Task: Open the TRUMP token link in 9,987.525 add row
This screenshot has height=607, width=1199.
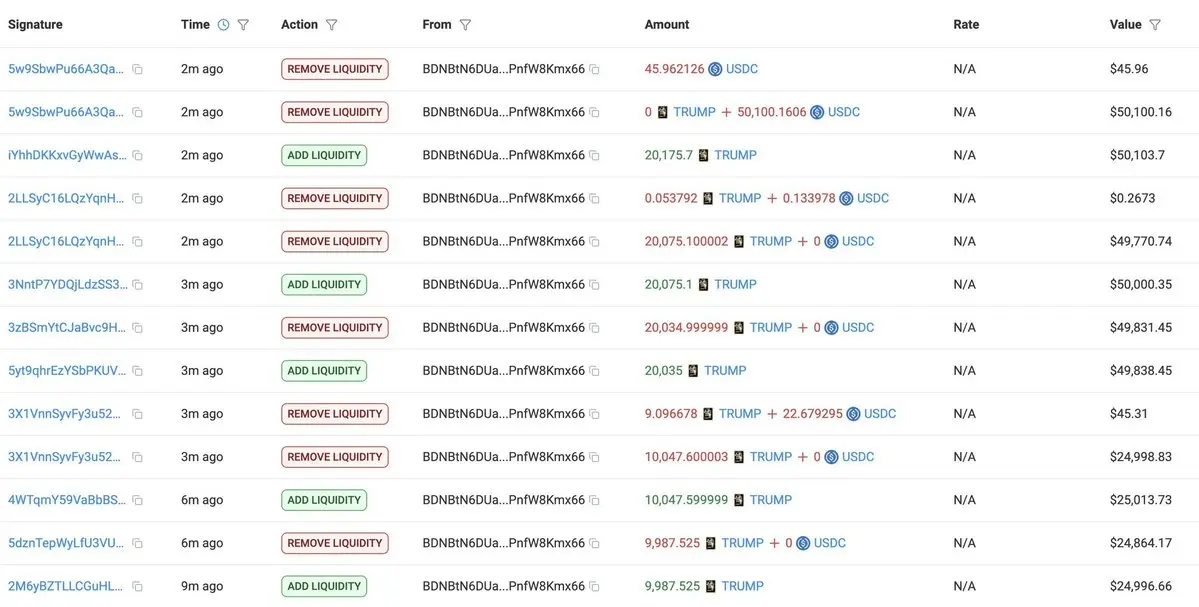Action: click(x=742, y=586)
